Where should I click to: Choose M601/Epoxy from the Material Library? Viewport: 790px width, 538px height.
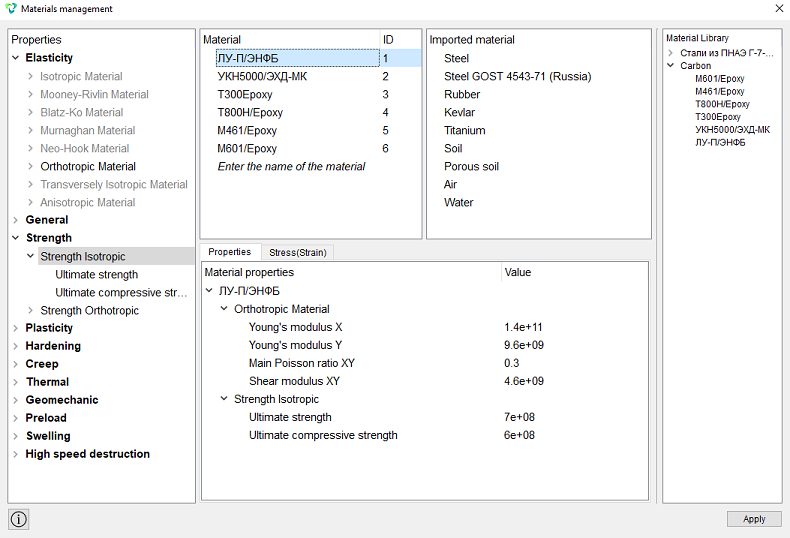pyautogui.click(x=719, y=79)
